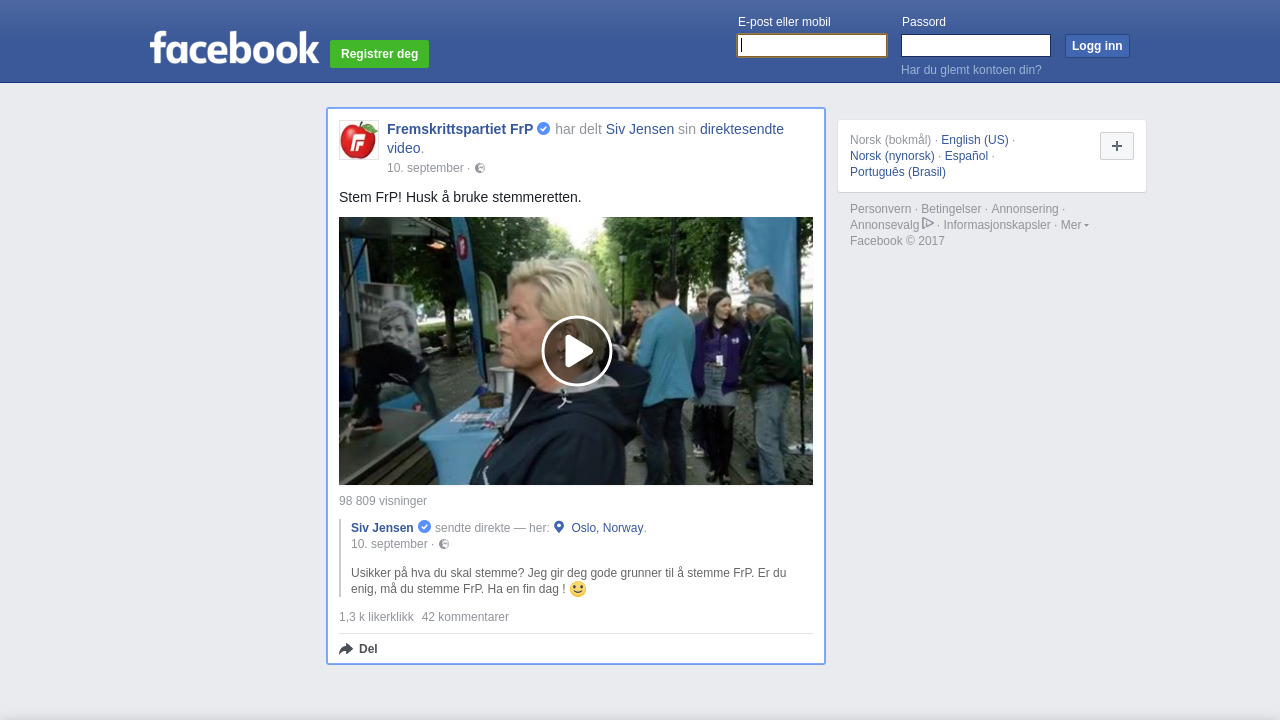Click the Annonsevalg AdChoices triangle icon
Viewport: 1280px width, 720px height.
[928, 224]
